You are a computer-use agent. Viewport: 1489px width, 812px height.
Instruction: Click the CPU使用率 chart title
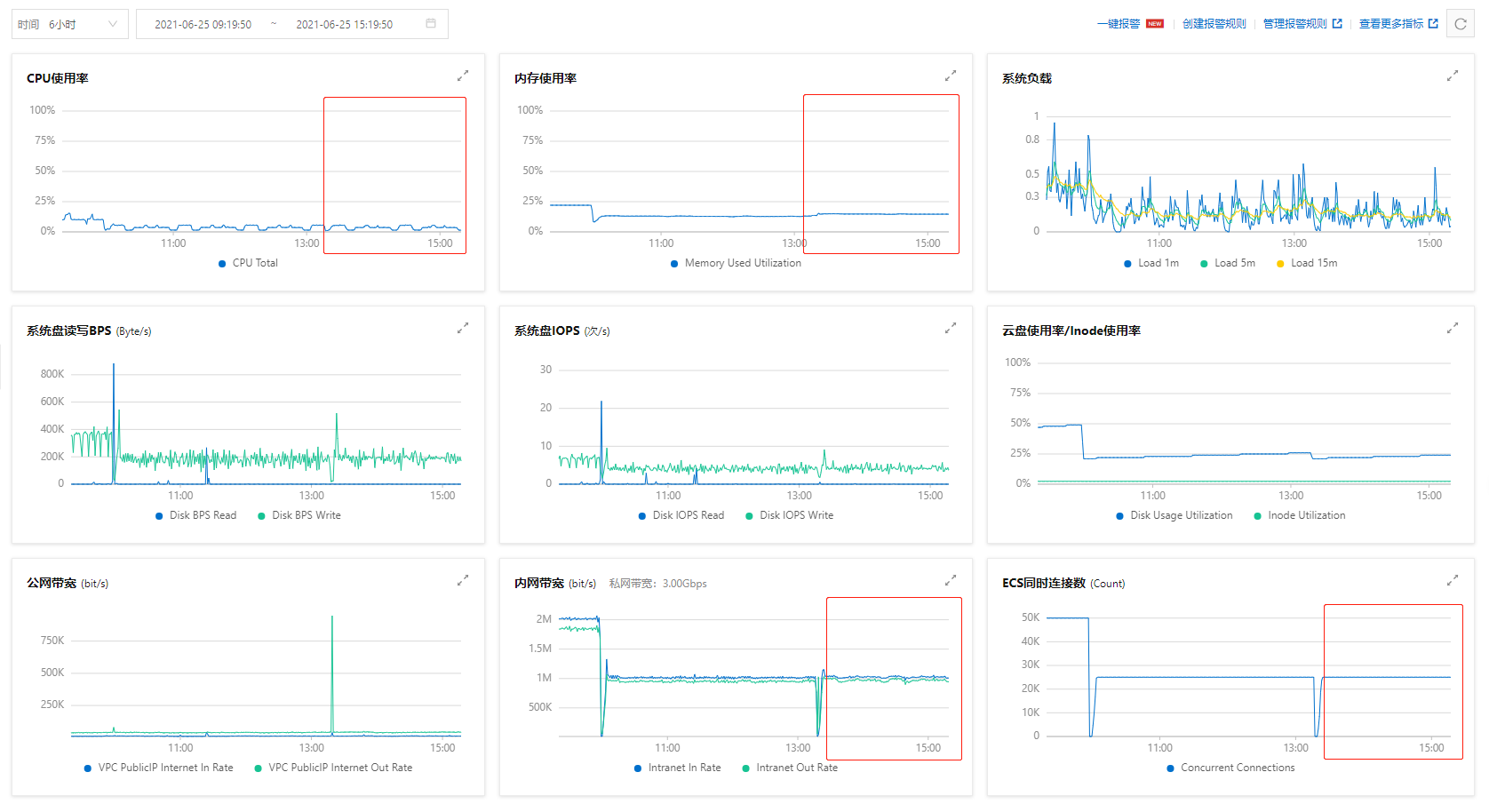tap(58, 78)
